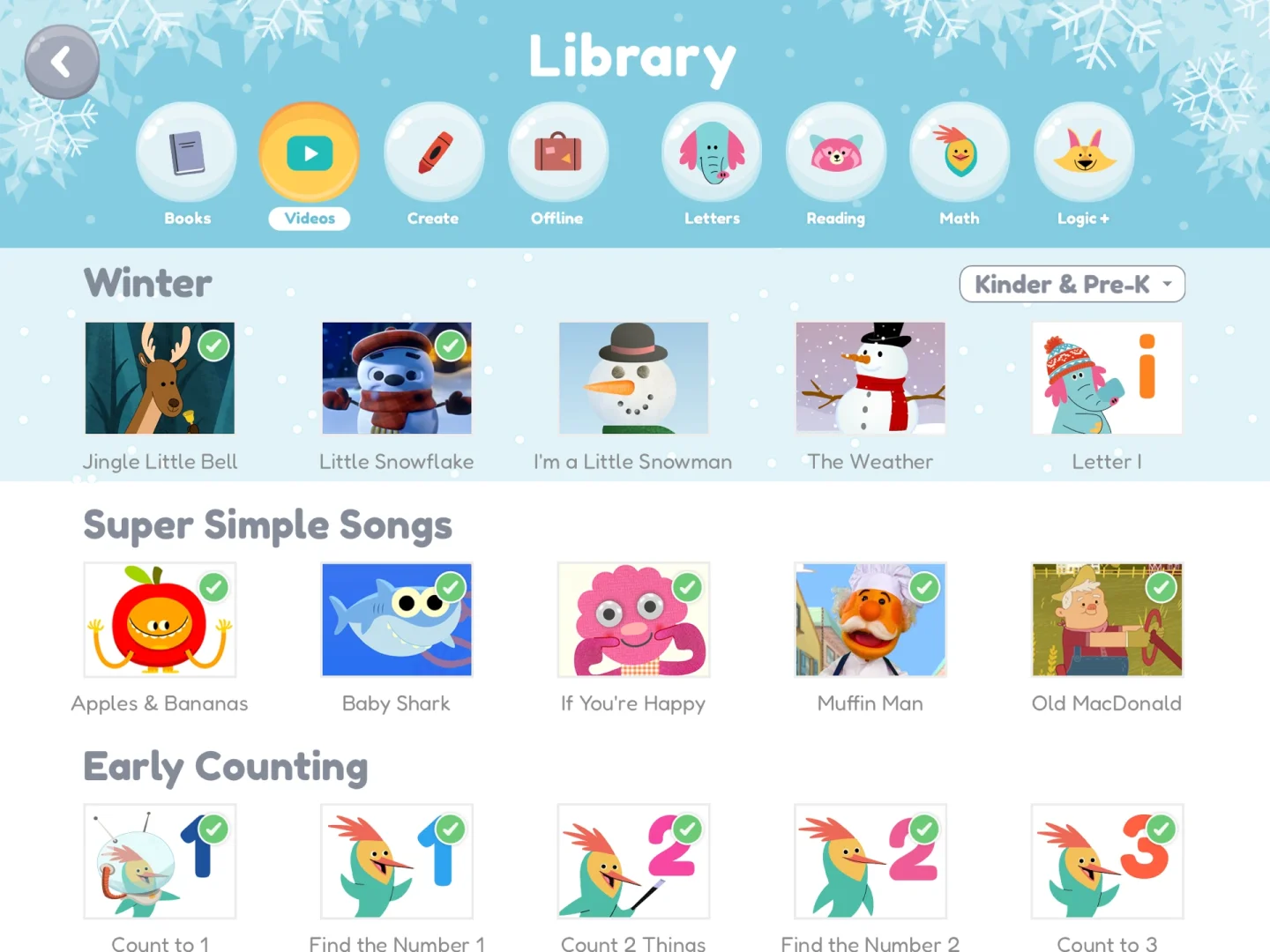The image size is (1270, 952).
Task: Open The Weather snowman video
Action: click(870, 378)
